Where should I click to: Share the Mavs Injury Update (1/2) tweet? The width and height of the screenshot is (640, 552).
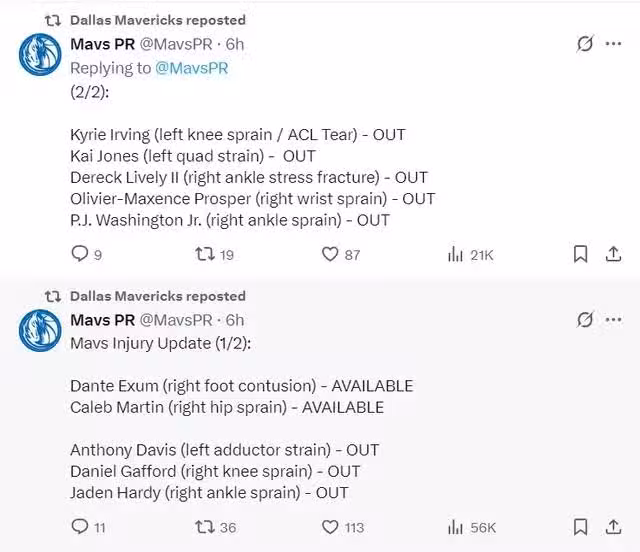click(613, 527)
